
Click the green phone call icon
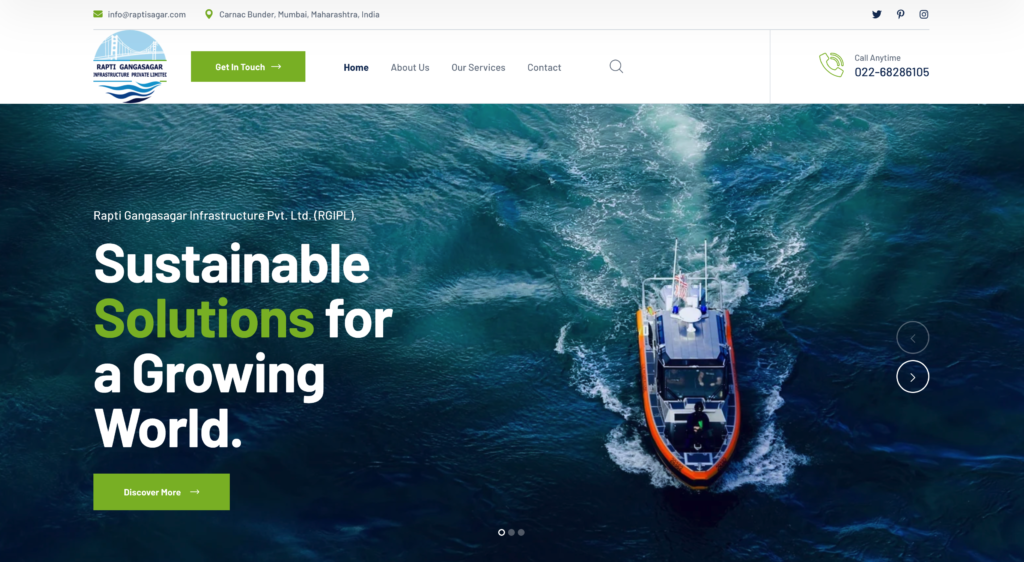pos(831,65)
